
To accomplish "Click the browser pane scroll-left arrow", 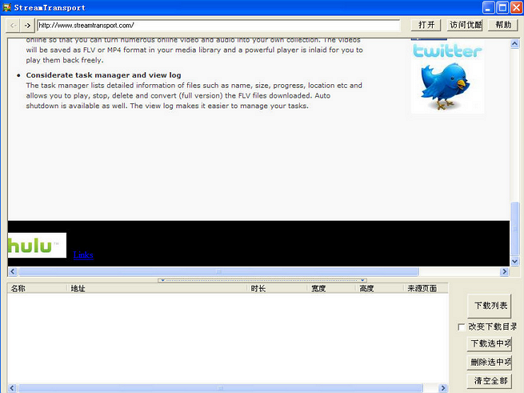I will click(13, 272).
